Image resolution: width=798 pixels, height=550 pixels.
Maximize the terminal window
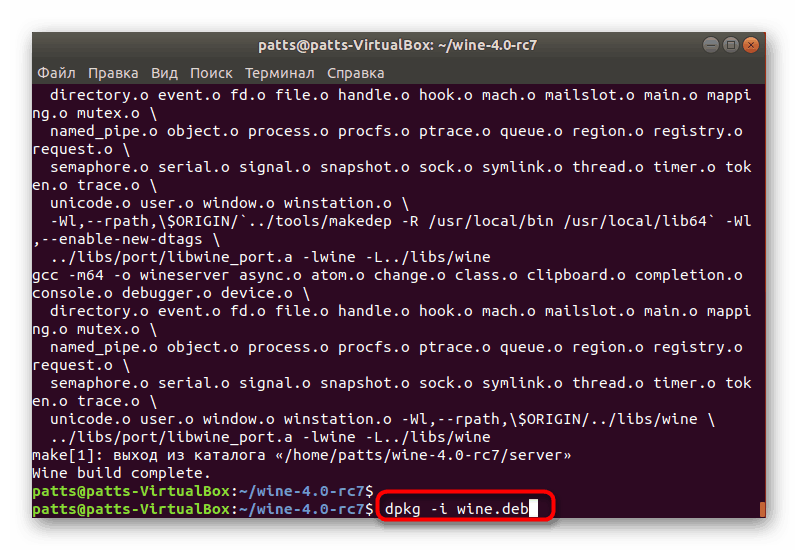coord(731,45)
